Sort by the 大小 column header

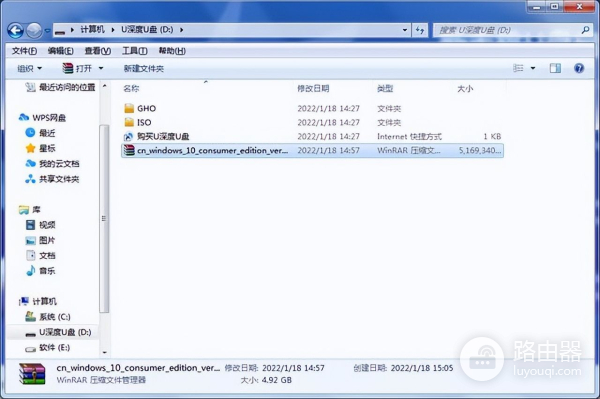click(465, 88)
